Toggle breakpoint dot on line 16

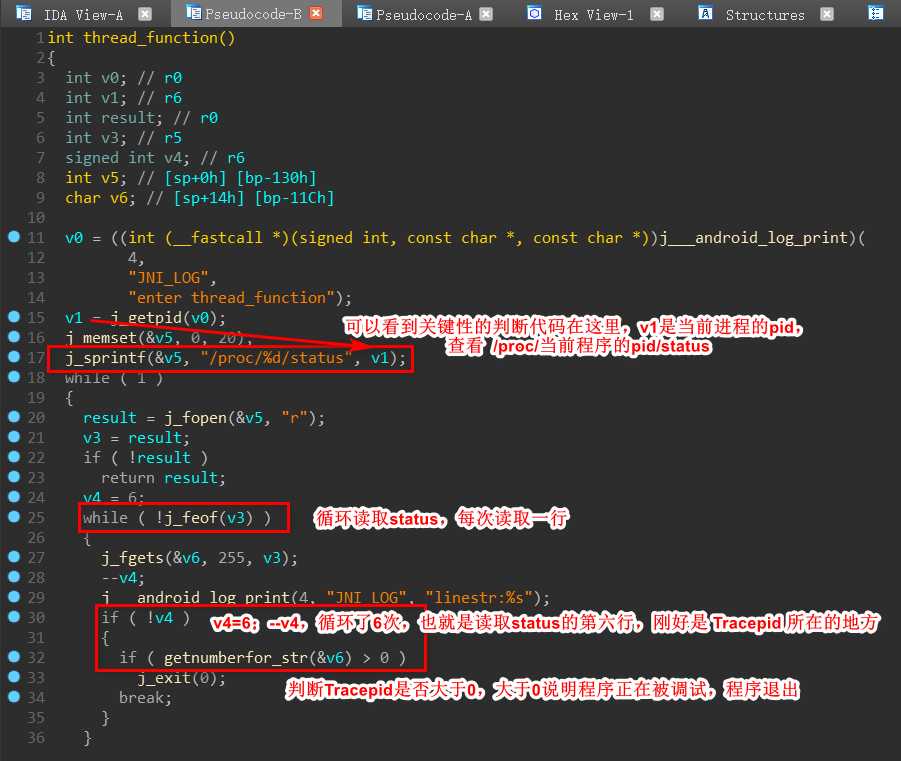(14, 336)
